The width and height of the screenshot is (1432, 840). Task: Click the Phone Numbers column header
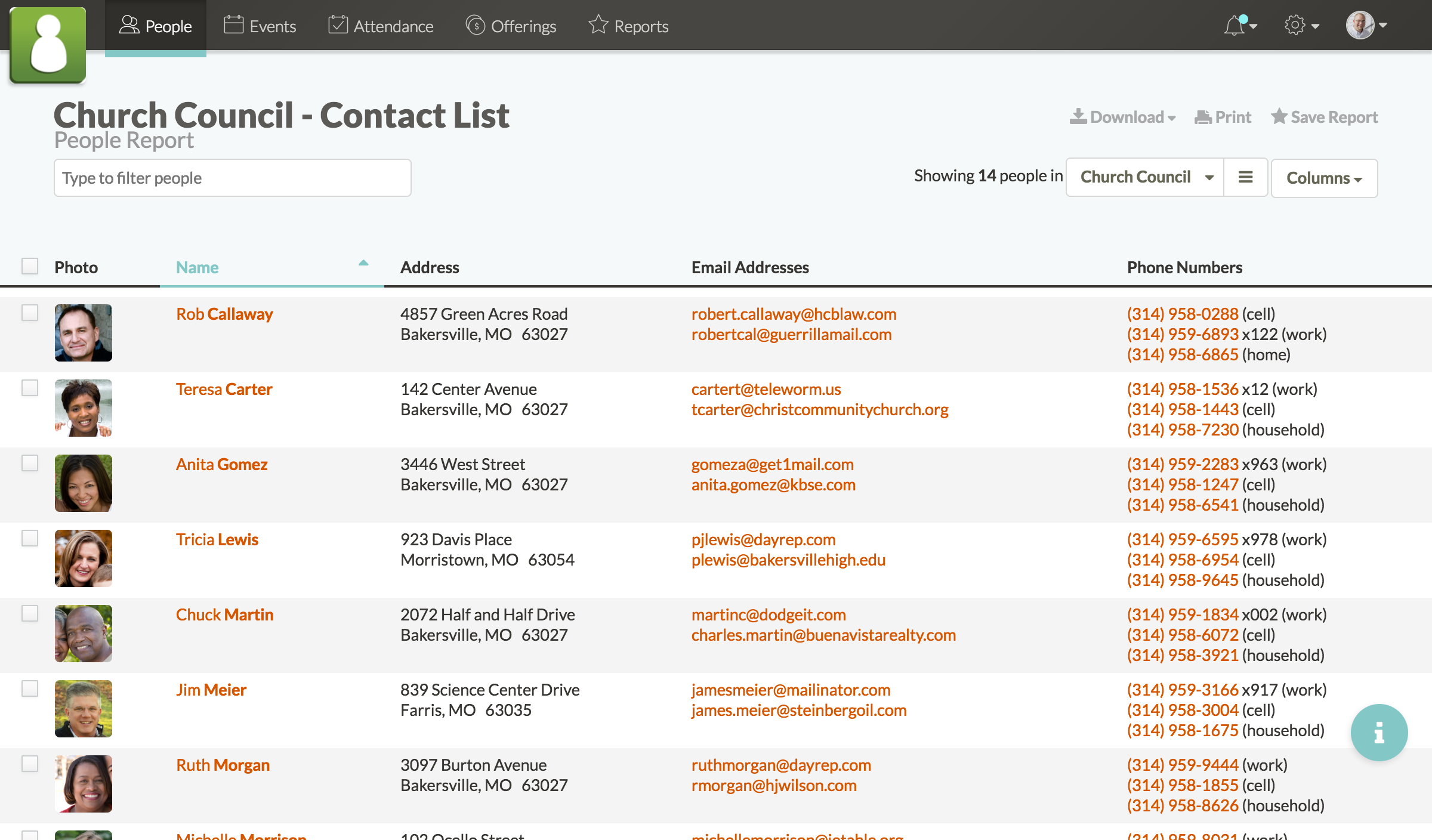1184,267
